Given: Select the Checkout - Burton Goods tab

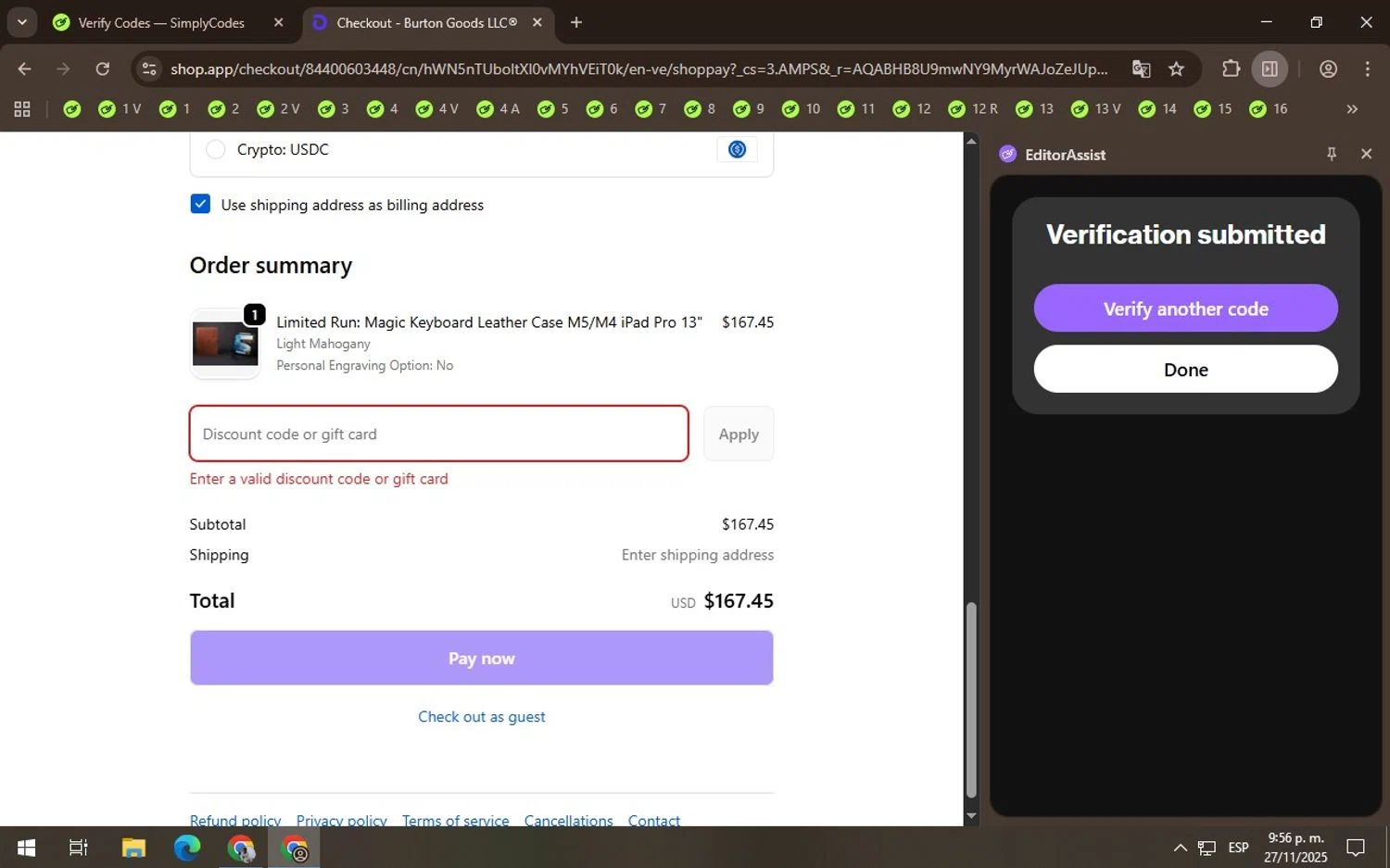Looking at the screenshot, I should coord(427,22).
